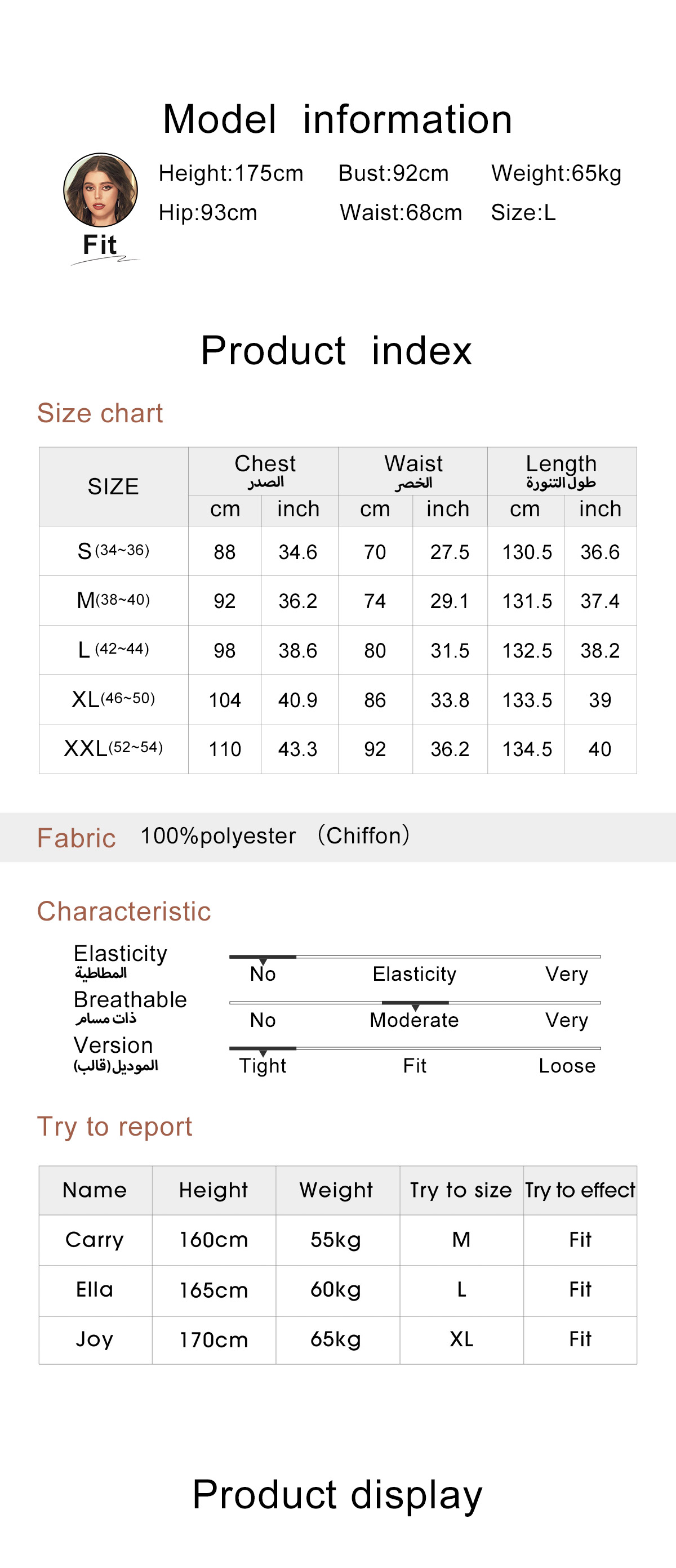Click the Try to report heading
The image size is (676, 1568).
pyautogui.click(x=114, y=1127)
